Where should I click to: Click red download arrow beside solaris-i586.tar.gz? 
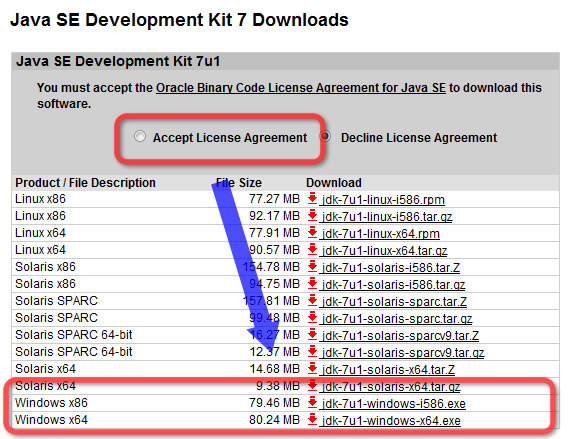[x=312, y=283]
